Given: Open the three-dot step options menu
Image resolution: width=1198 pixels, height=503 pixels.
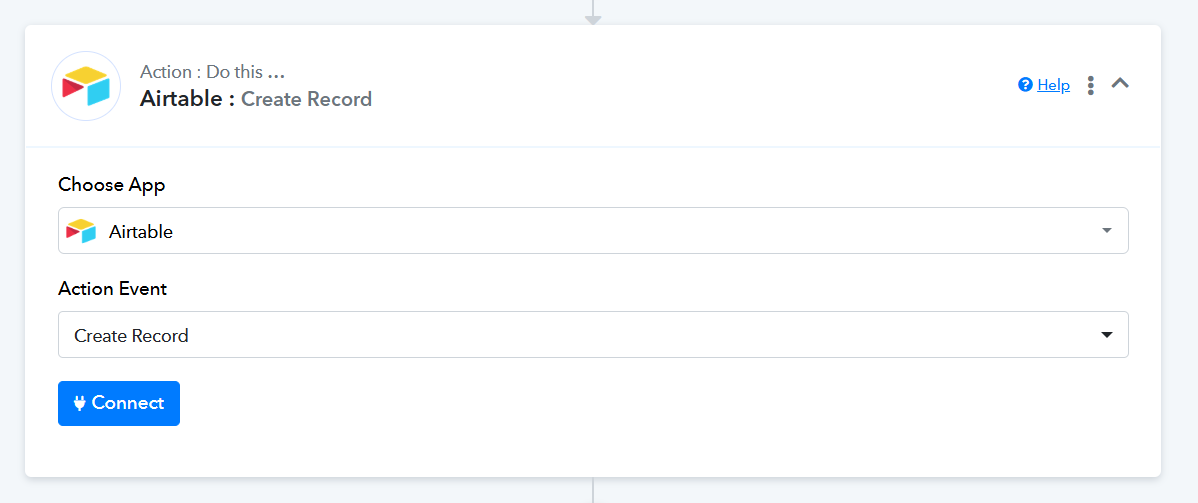Looking at the screenshot, I should click(x=1090, y=85).
